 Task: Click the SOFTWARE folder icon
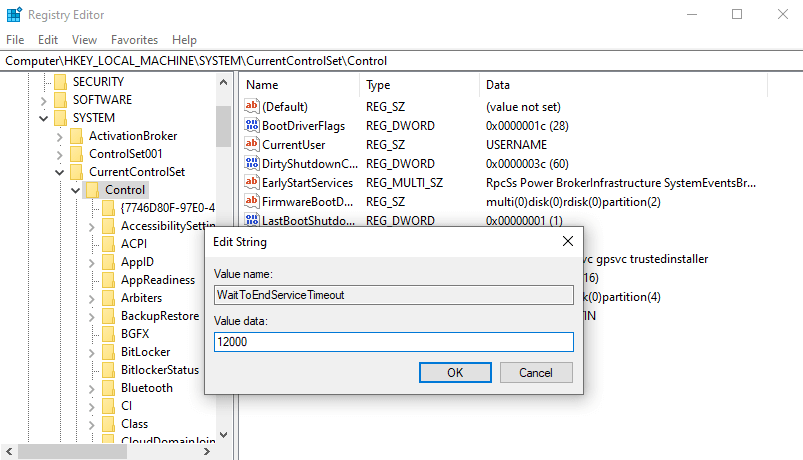(60, 99)
